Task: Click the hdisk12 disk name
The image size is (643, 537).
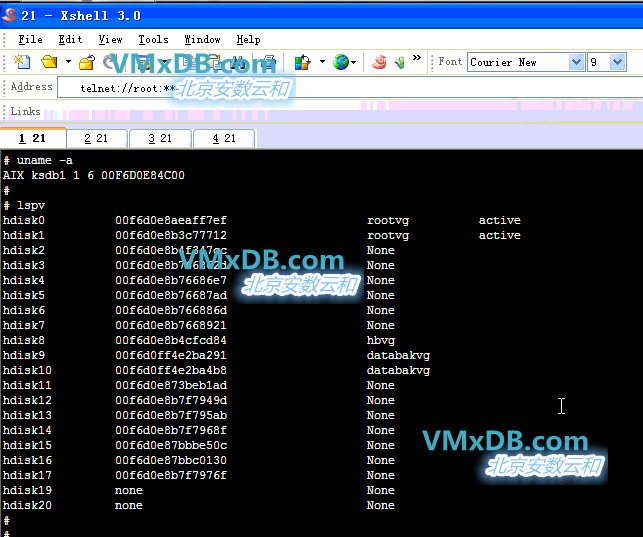Action: [27, 400]
